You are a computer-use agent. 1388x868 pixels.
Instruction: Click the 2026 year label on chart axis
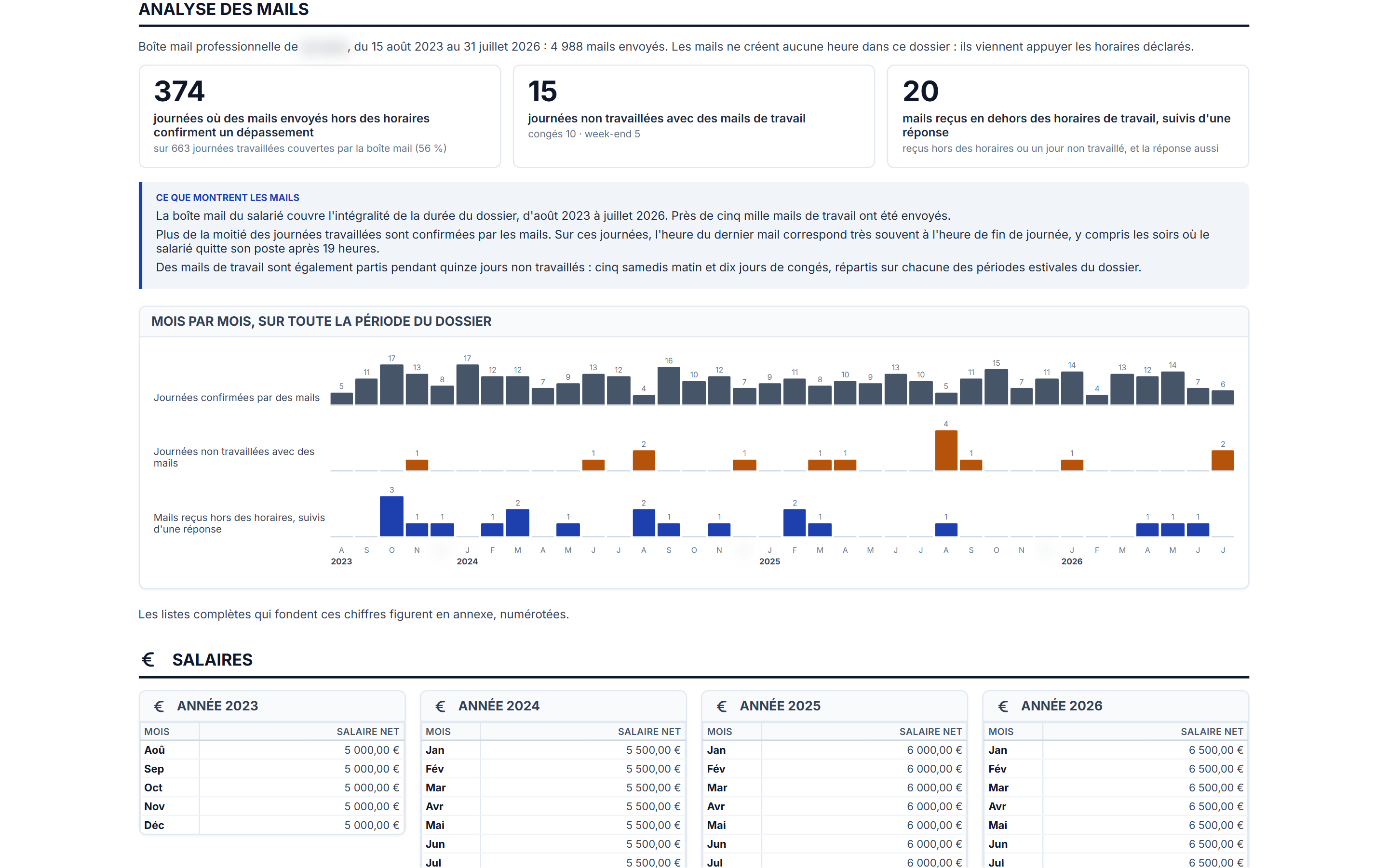click(x=1072, y=561)
